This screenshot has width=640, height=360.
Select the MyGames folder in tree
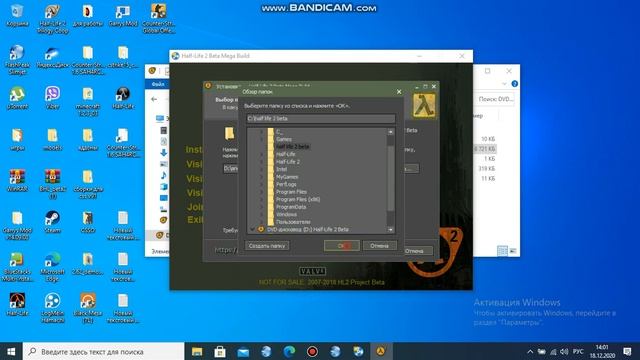pyautogui.click(x=287, y=177)
